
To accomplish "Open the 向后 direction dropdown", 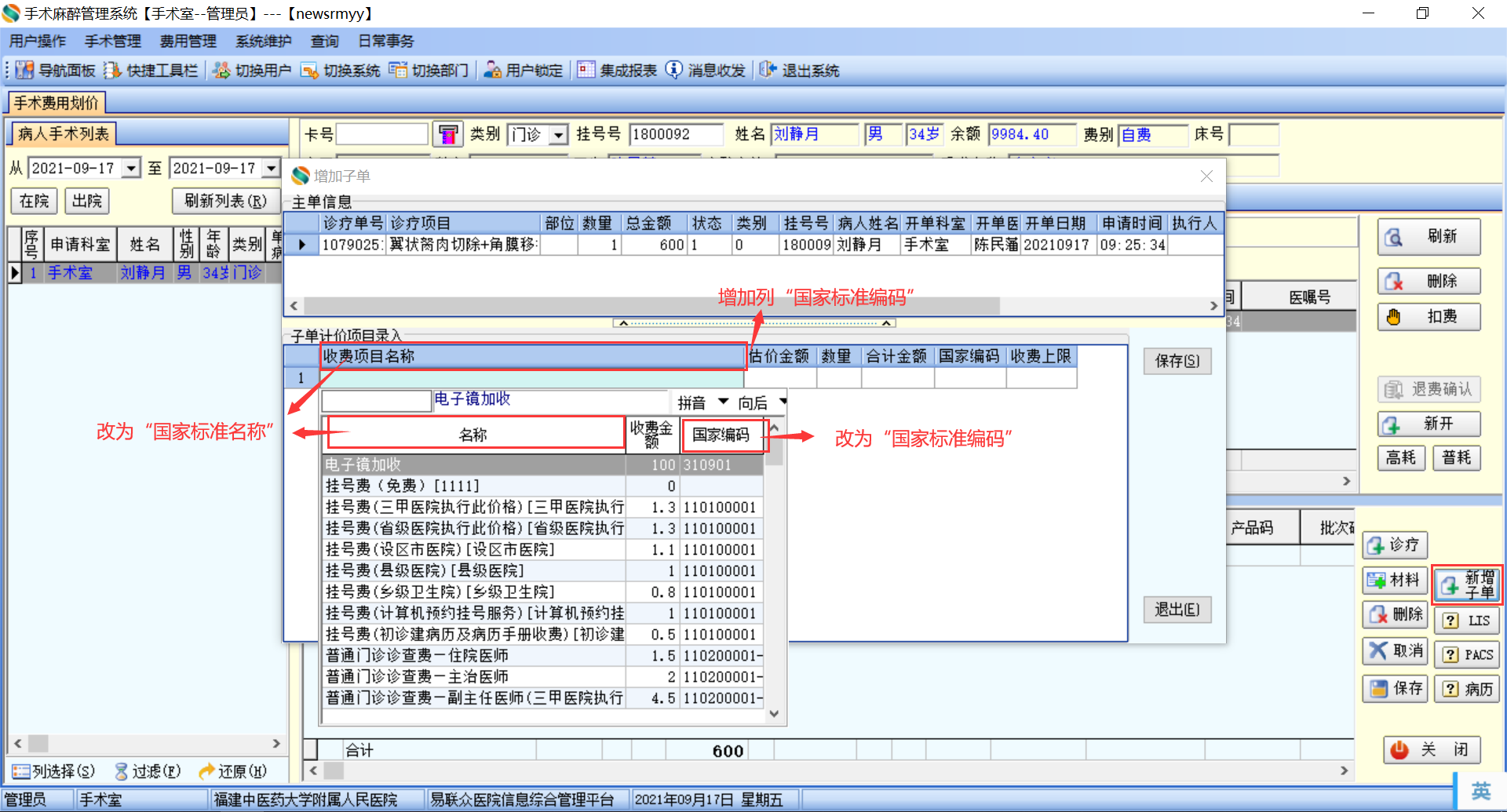I will pyautogui.click(x=783, y=402).
